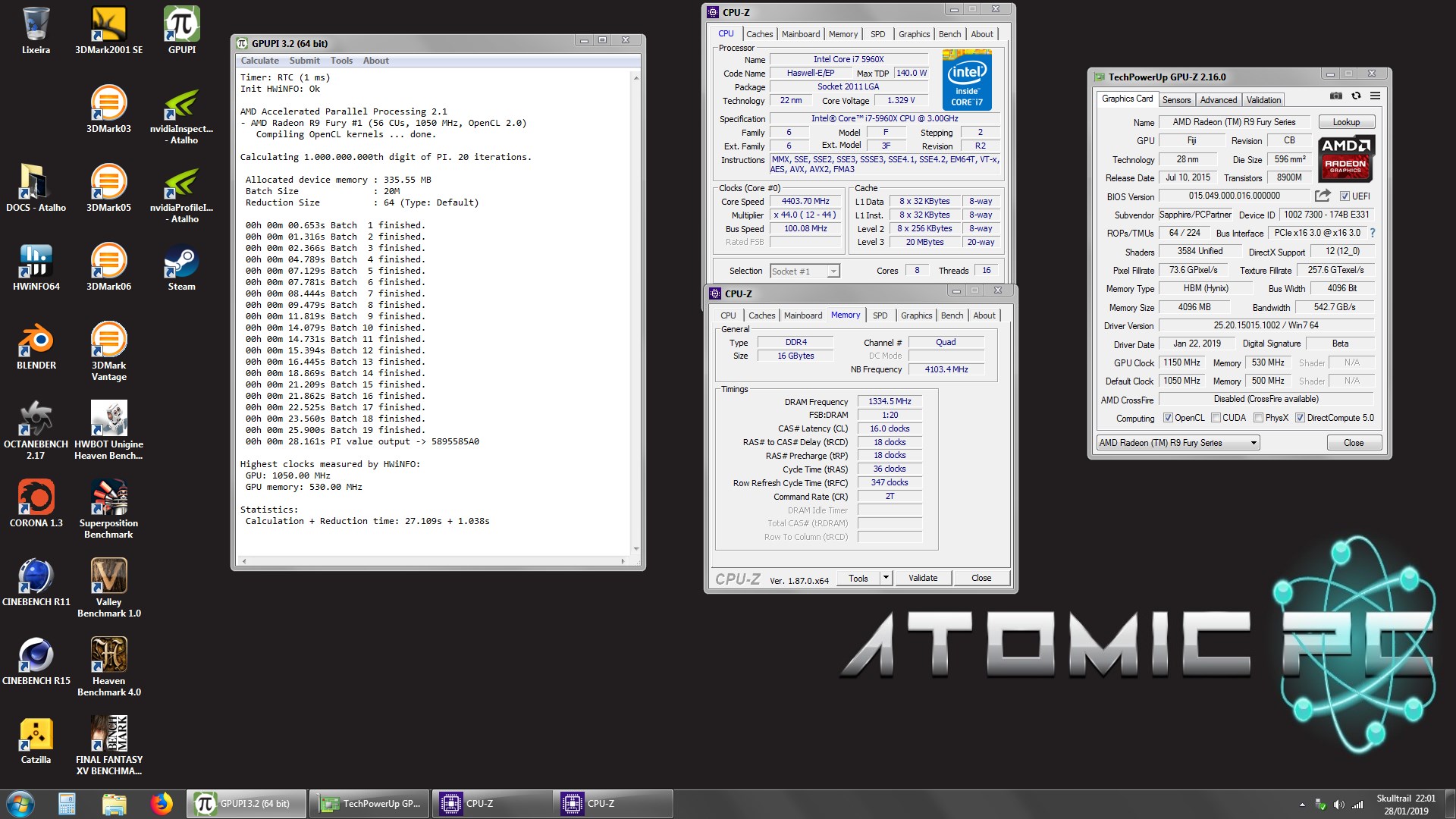Launch the HWiNFO64 desktop shortcut
The image size is (1456, 819).
[x=36, y=267]
